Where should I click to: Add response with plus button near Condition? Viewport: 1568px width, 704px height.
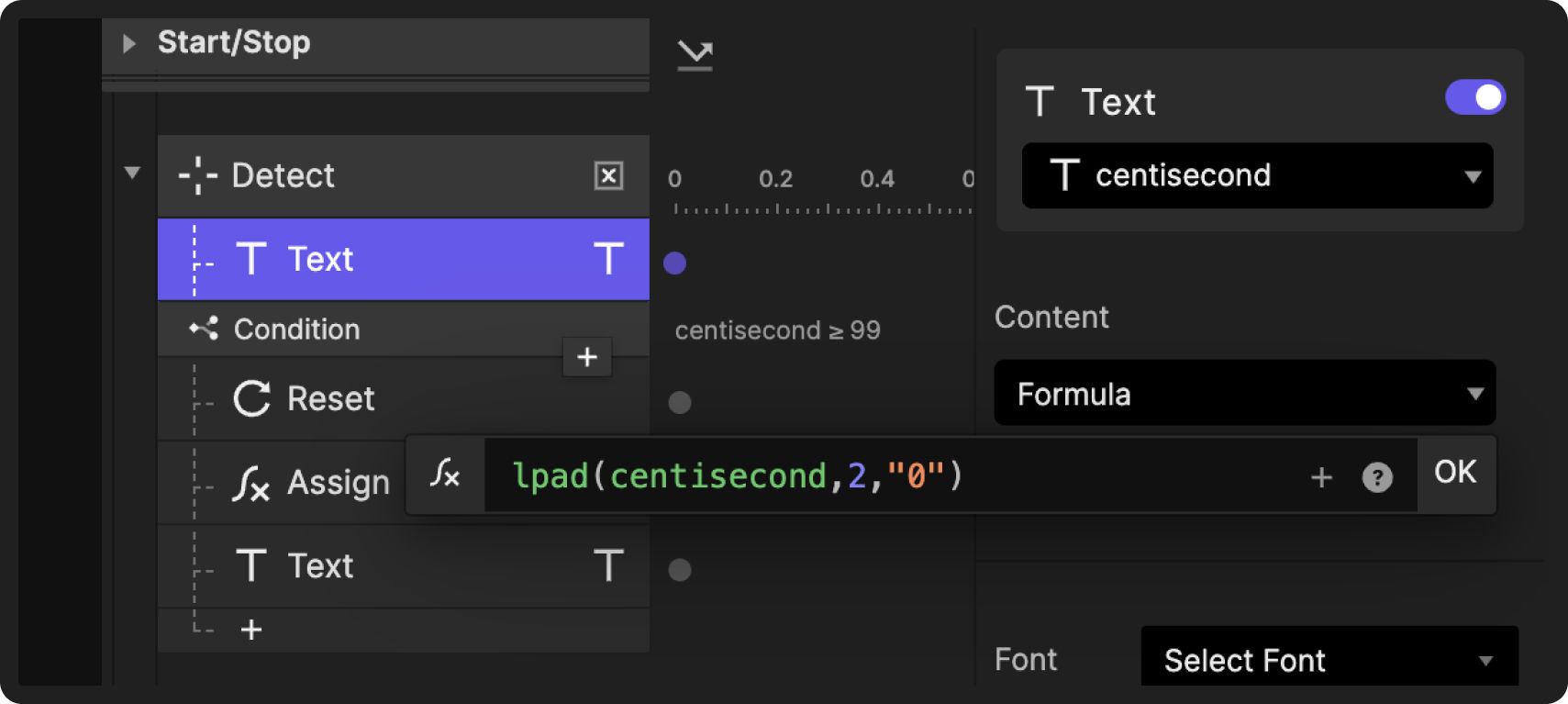coord(587,357)
